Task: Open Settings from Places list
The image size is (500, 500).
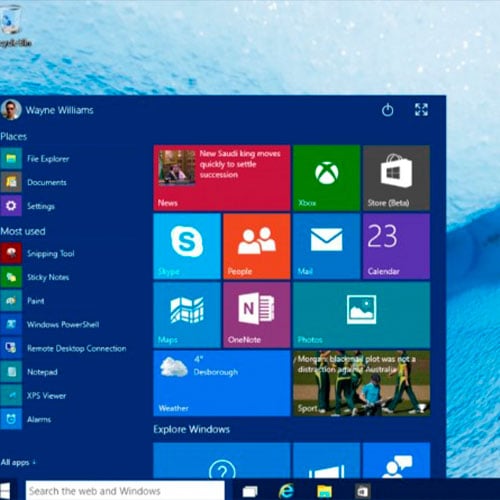Action: coord(28,206)
